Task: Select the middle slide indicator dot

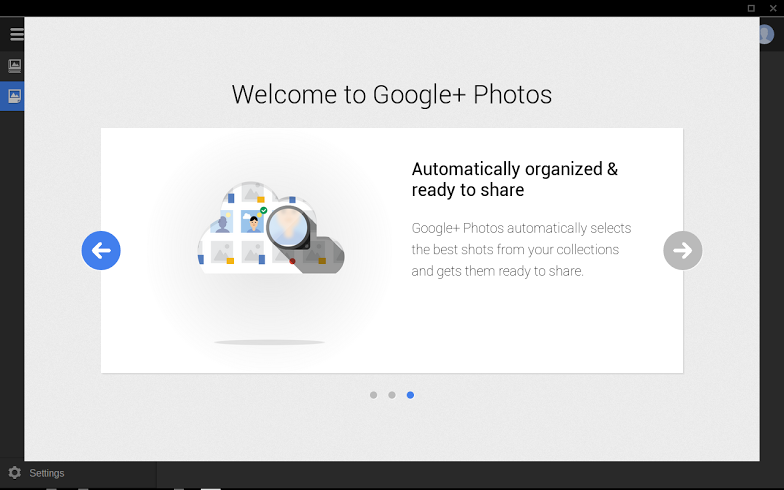Action: pos(392,395)
